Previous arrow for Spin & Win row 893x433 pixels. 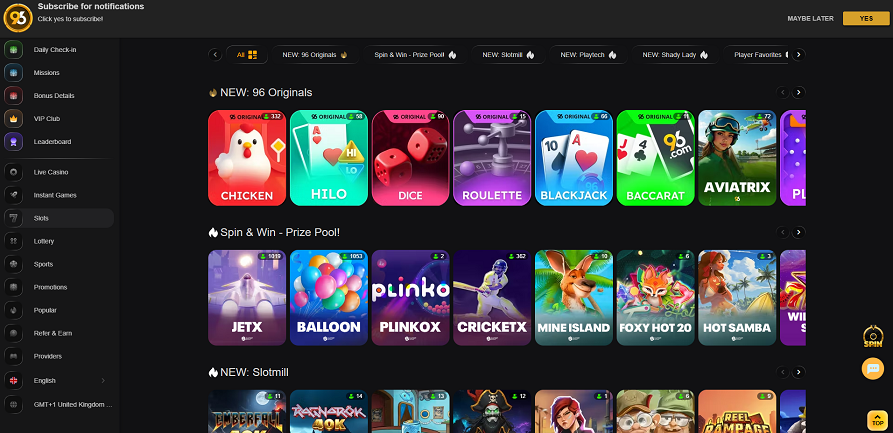click(x=783, y=232)
